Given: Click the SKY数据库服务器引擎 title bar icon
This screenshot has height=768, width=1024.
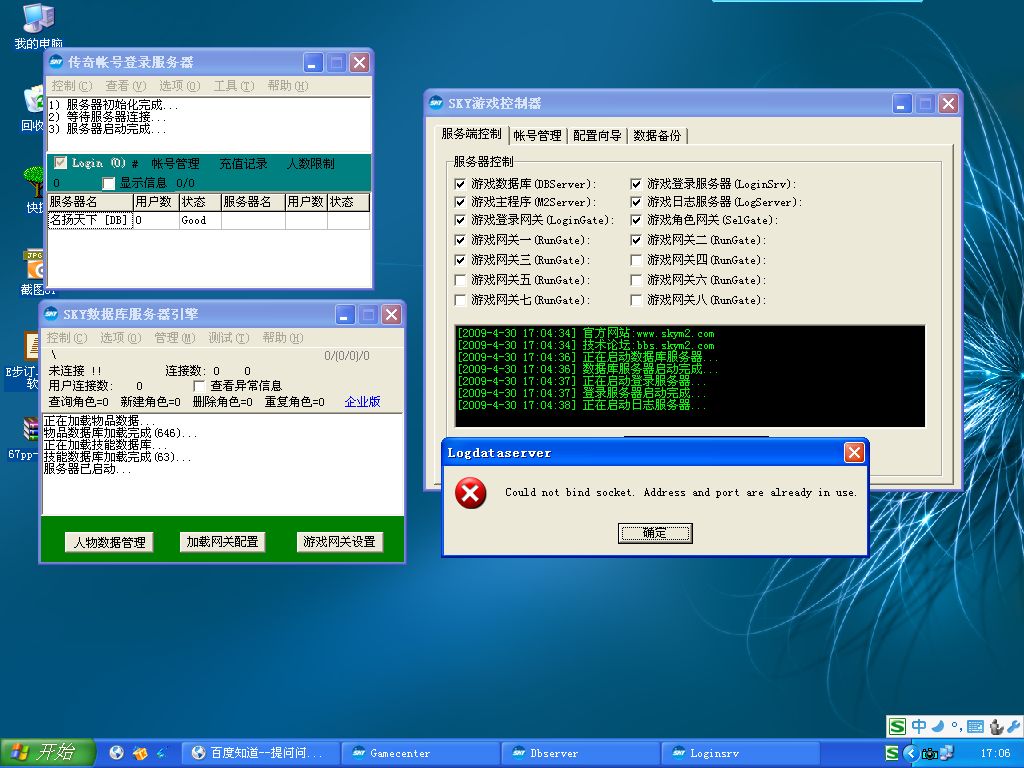Looking at the screenshot, I should coord(52,314).
